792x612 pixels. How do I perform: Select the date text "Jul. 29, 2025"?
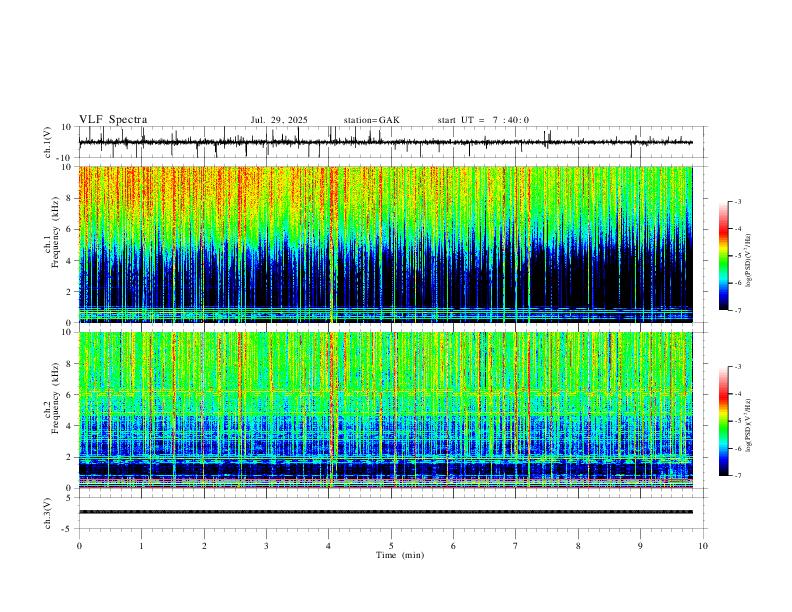pyautogui.click(x=279, y=120)
